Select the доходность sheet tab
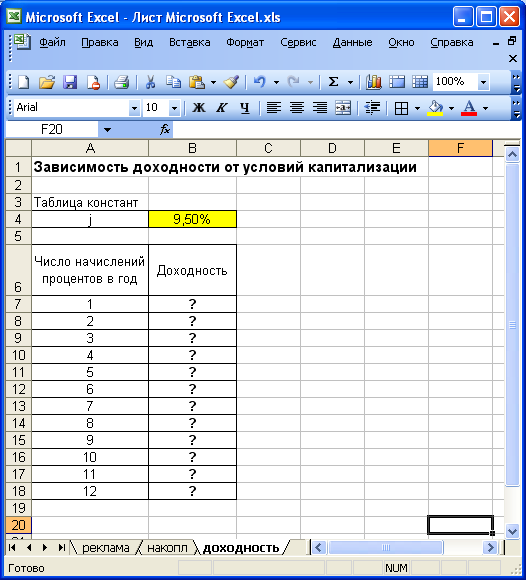 (x=241, y=548)
